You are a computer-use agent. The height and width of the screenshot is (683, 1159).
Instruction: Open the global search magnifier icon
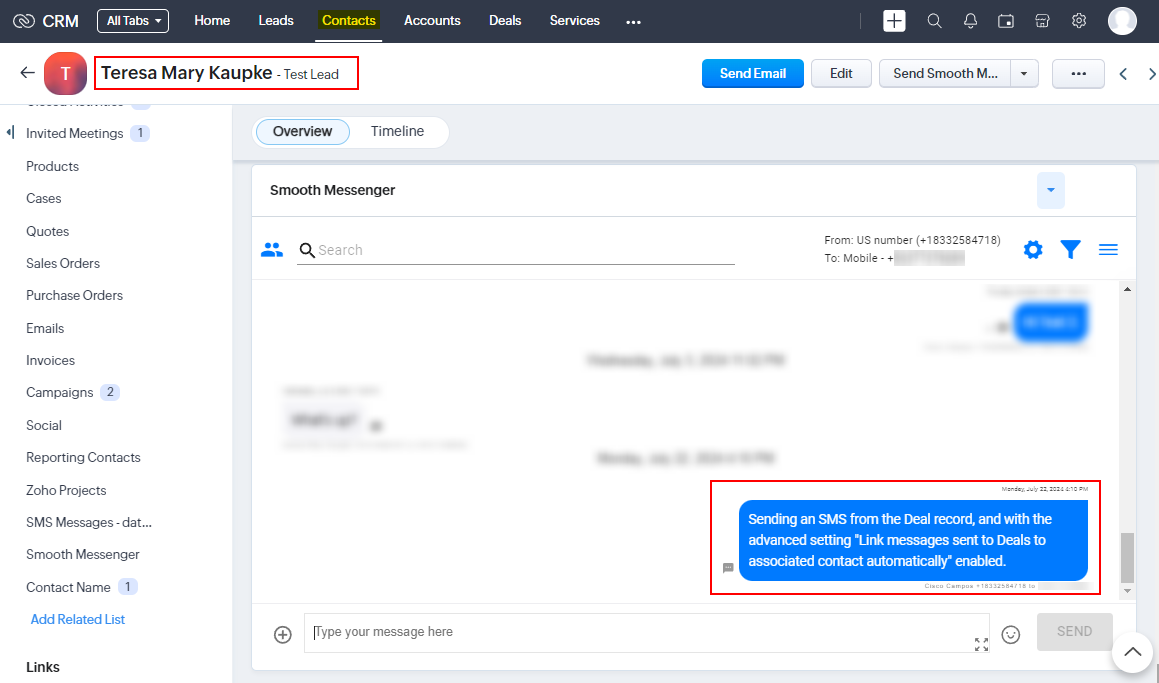[x=934, y=21]
